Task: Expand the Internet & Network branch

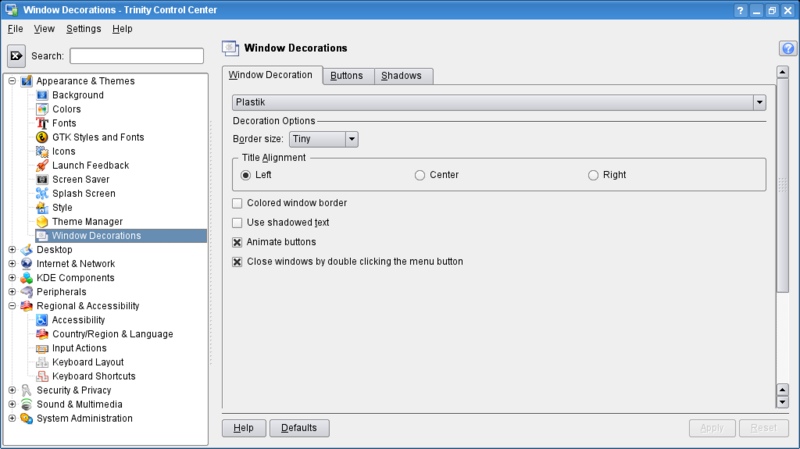Action: coord(12,264)
